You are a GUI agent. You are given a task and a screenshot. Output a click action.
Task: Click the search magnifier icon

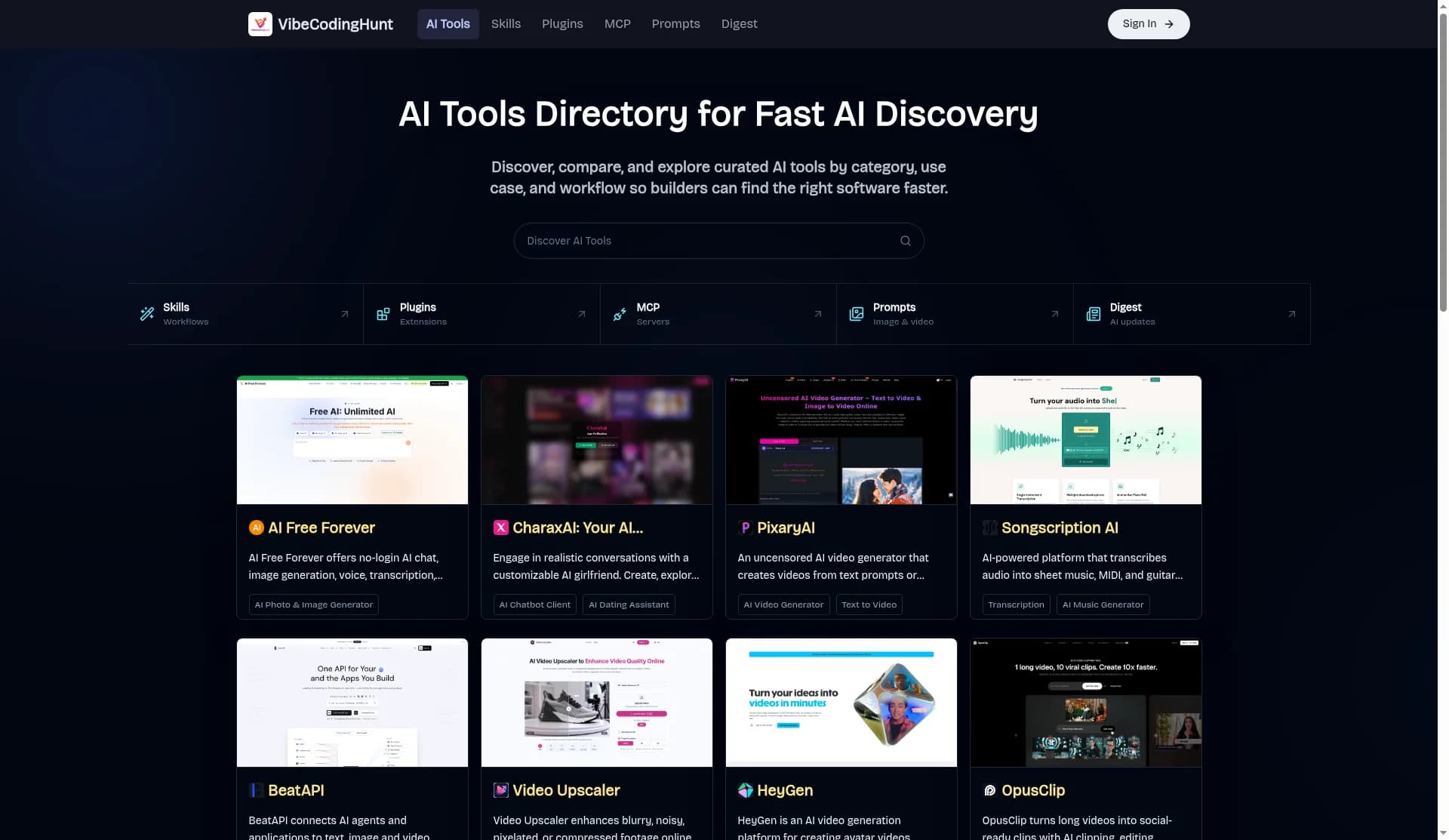(905, 241)
